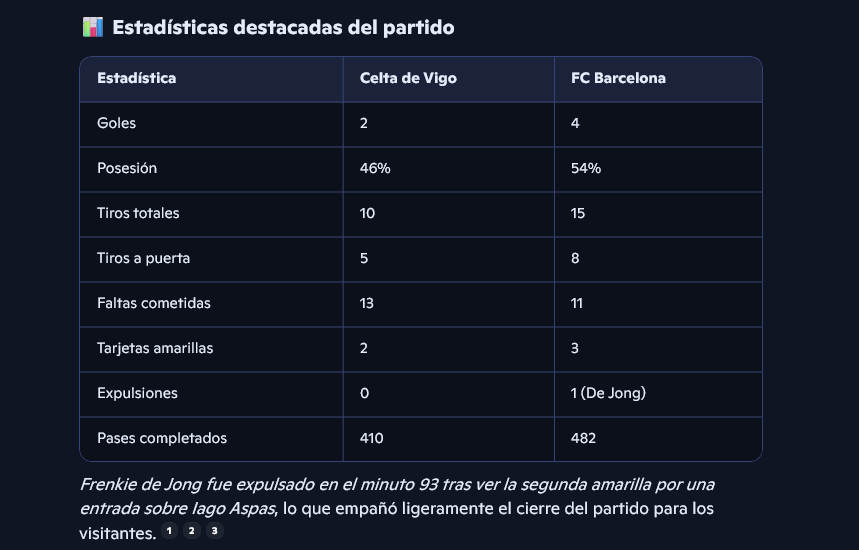Click the '1 (De Jong)' cell

pyautogui.click(x=608, y=393)
